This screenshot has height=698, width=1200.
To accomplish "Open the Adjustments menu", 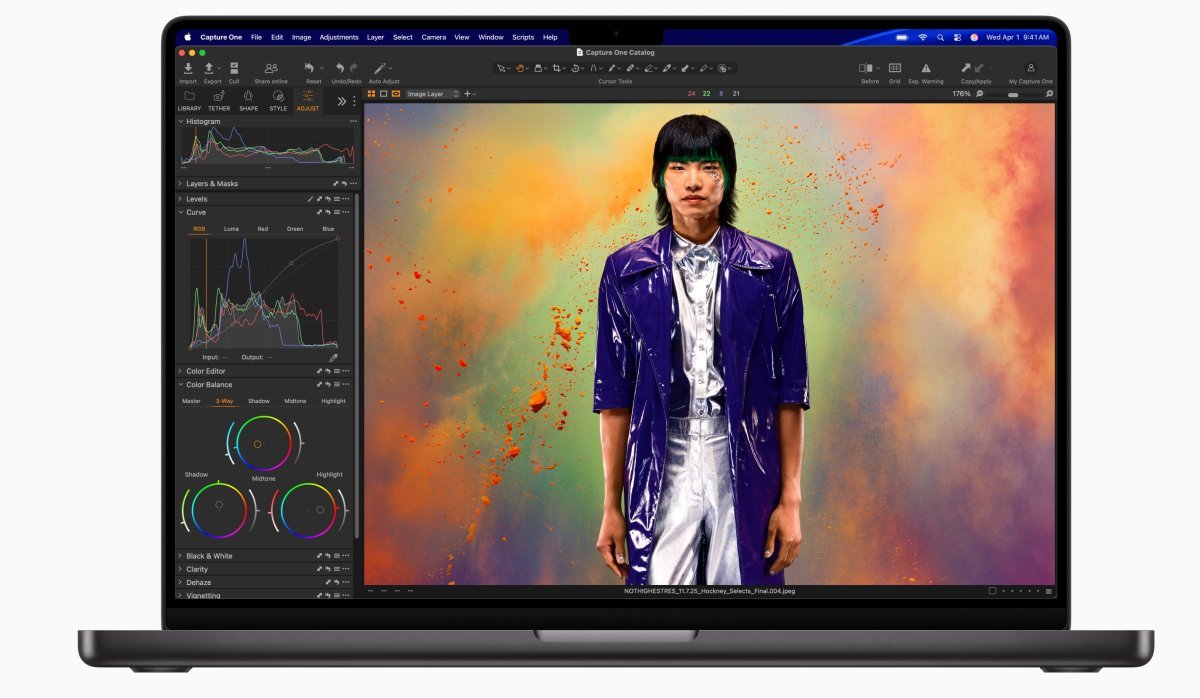I will tap(338, 37).
